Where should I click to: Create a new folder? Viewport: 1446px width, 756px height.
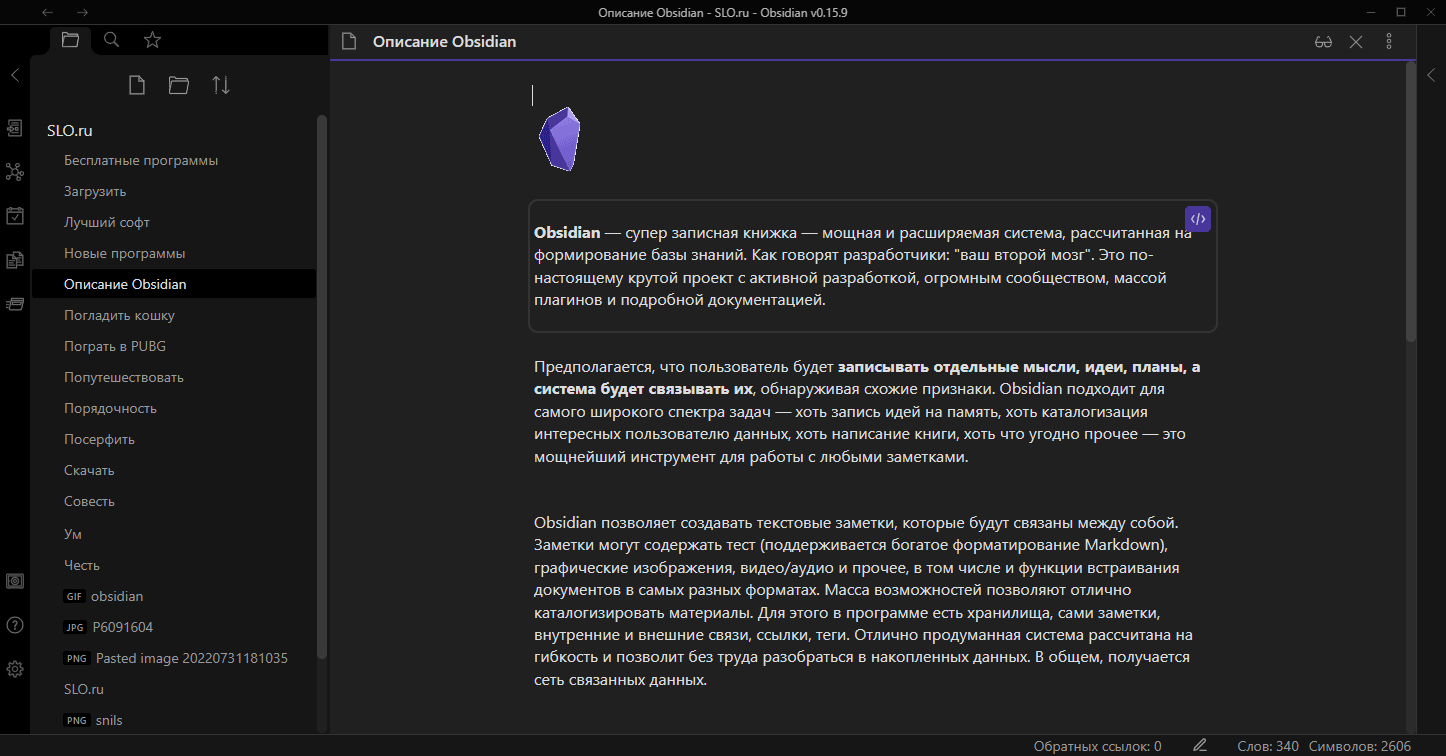[179, 85]
